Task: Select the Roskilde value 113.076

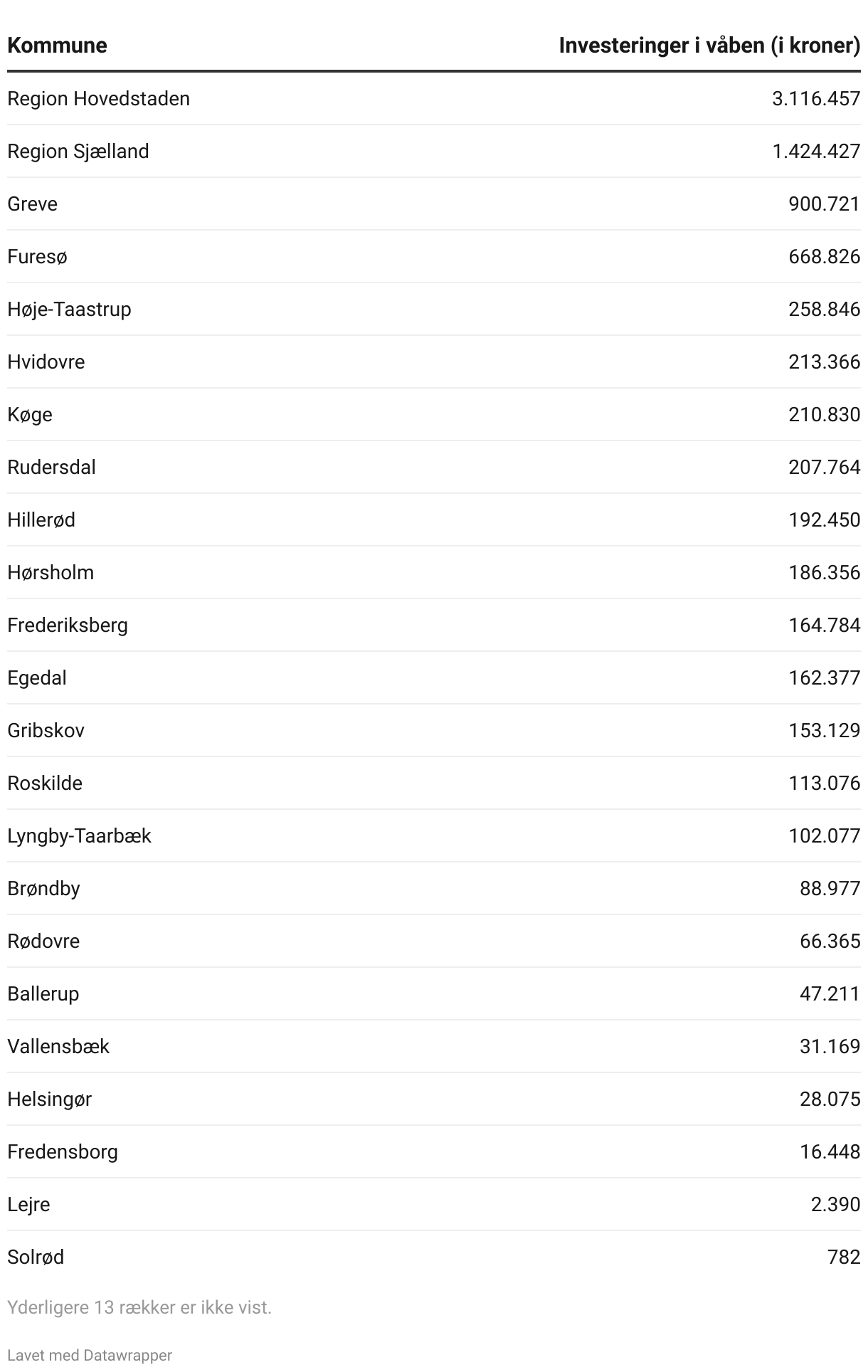Action: (x=824, y=783)
